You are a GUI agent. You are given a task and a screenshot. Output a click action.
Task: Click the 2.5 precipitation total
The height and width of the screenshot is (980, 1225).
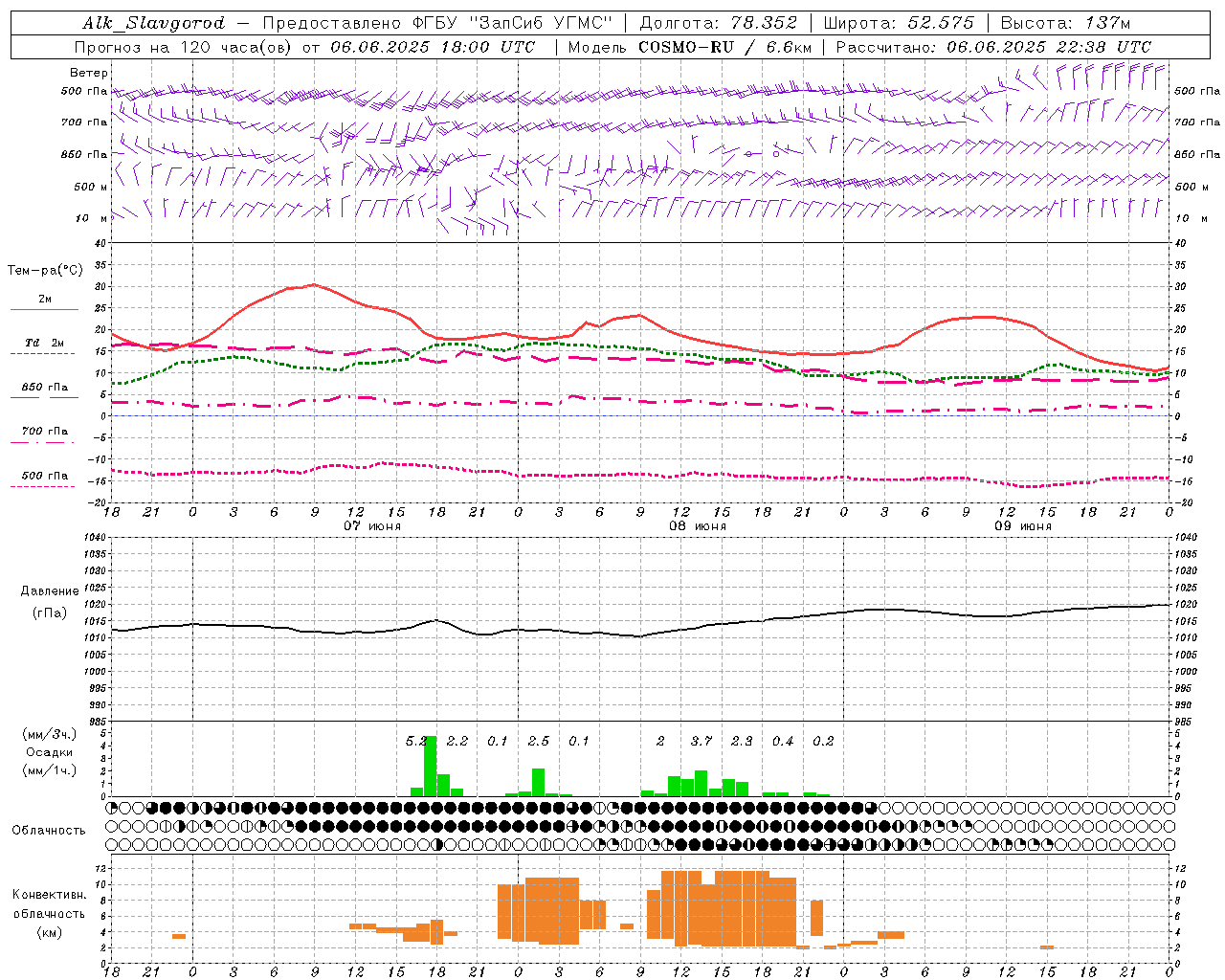click(539, 742)
